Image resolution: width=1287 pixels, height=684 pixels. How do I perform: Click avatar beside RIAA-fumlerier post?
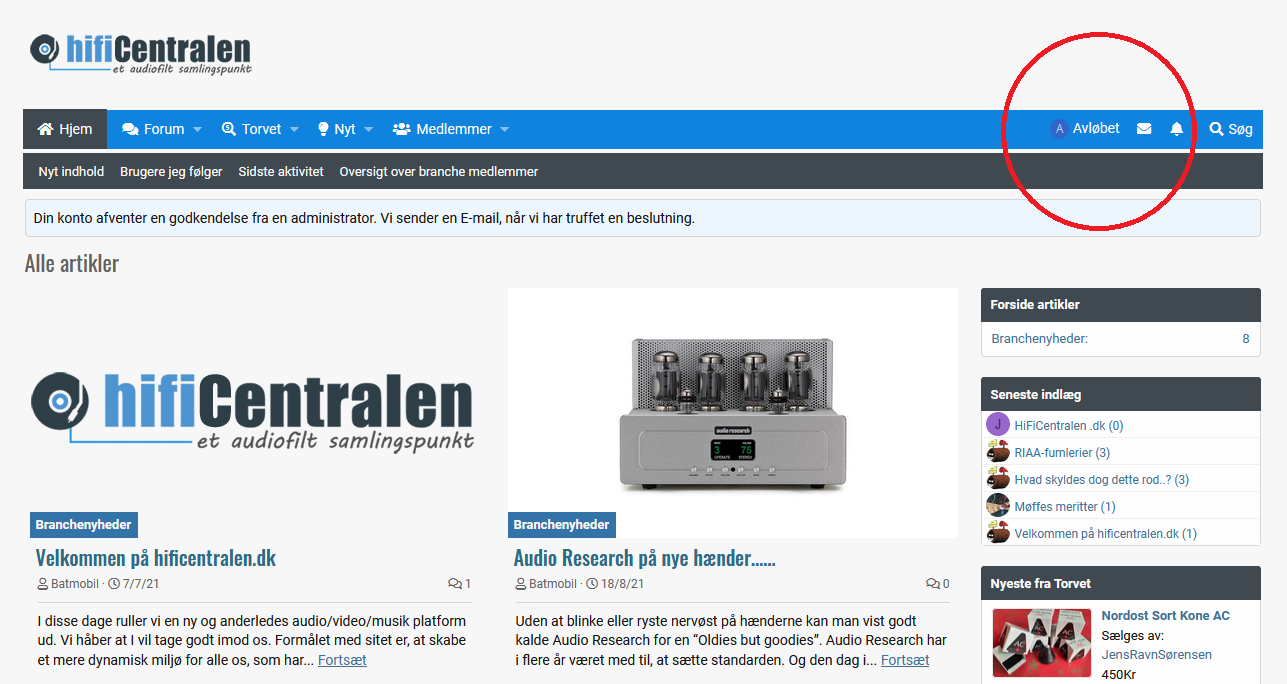[x=998, y=452]
